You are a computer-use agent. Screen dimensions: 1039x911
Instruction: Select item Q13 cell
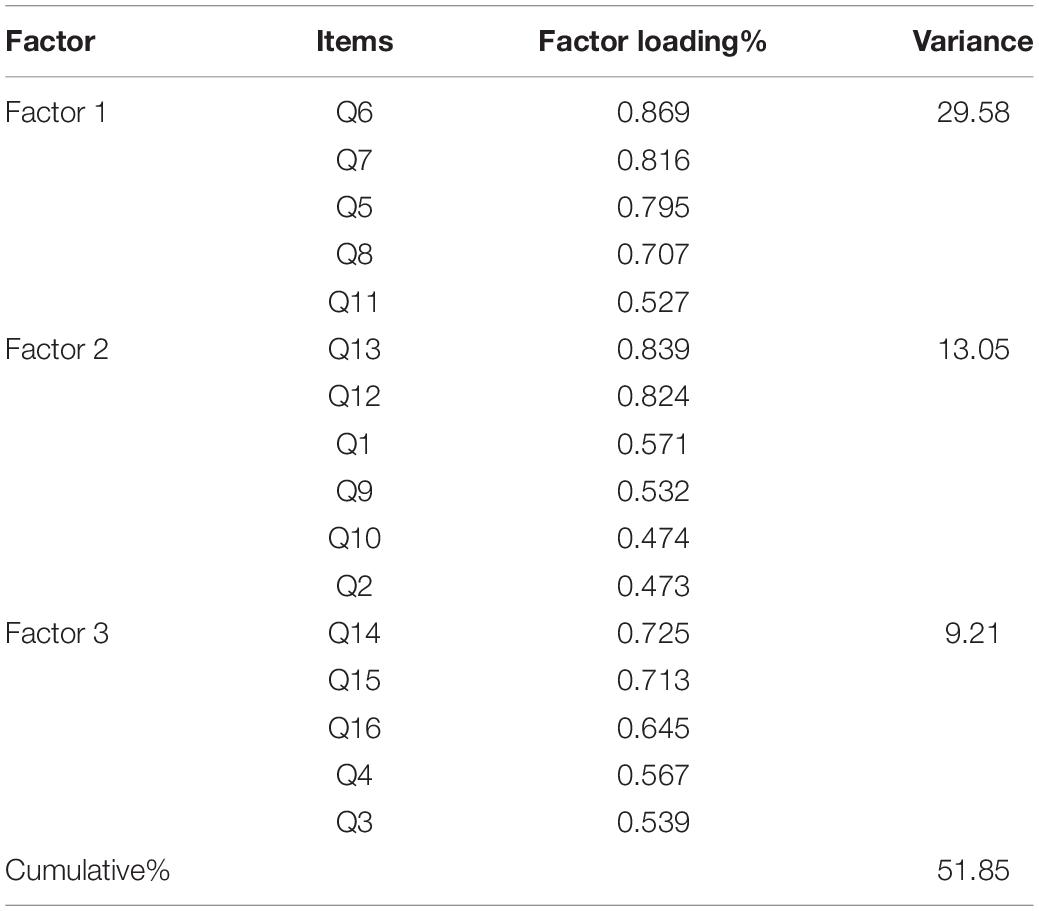[x=355, y=349]
